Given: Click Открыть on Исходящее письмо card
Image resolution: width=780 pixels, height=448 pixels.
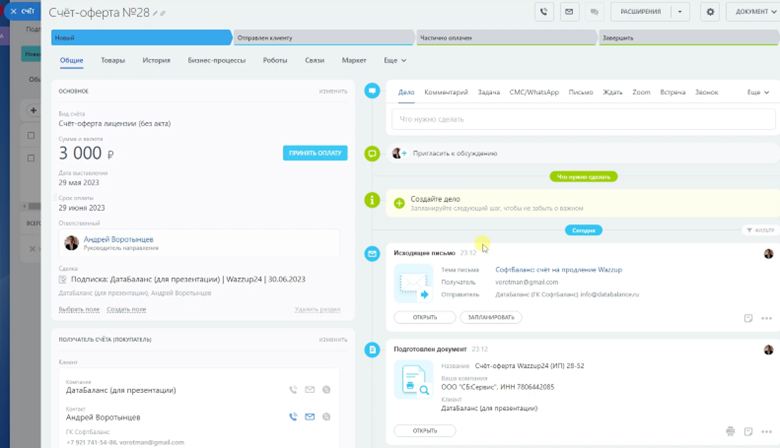Looking at the screenshot, I should (x=425, y=317).
